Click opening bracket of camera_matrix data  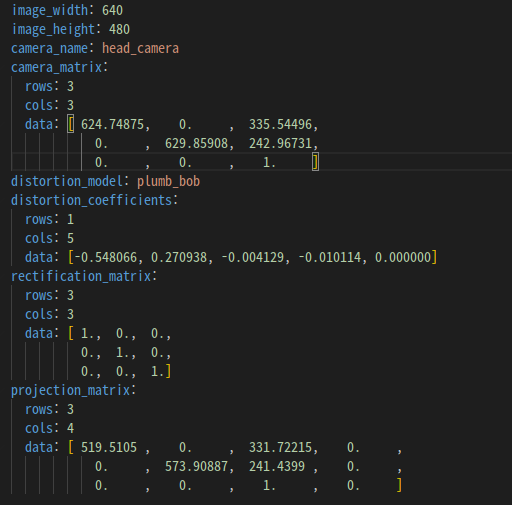pyautogui.click(x=71, y=124)
